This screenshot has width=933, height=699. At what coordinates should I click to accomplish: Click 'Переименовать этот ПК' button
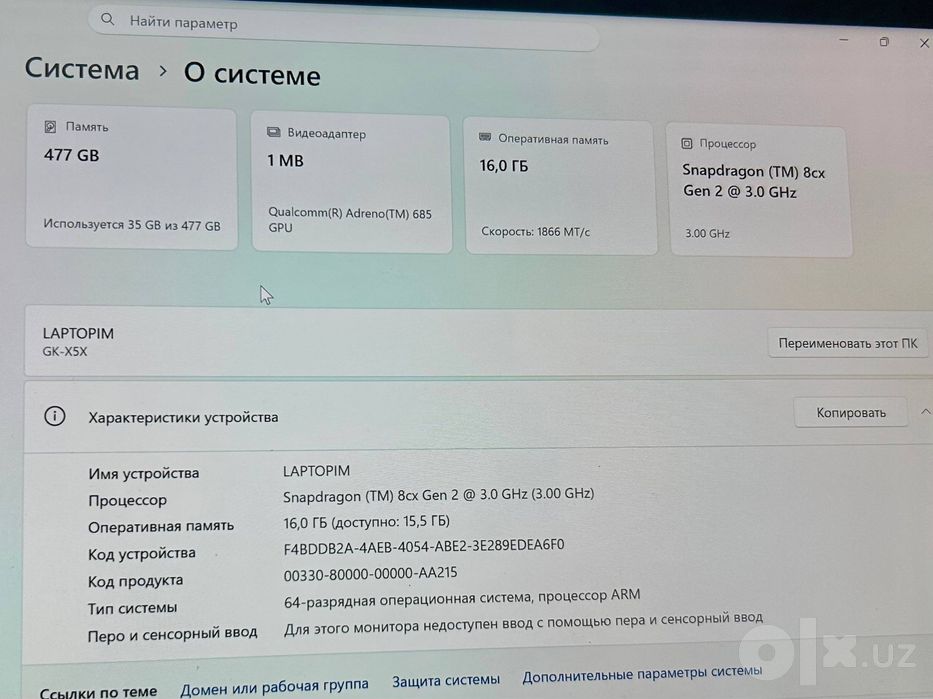(x=848, y=343)
